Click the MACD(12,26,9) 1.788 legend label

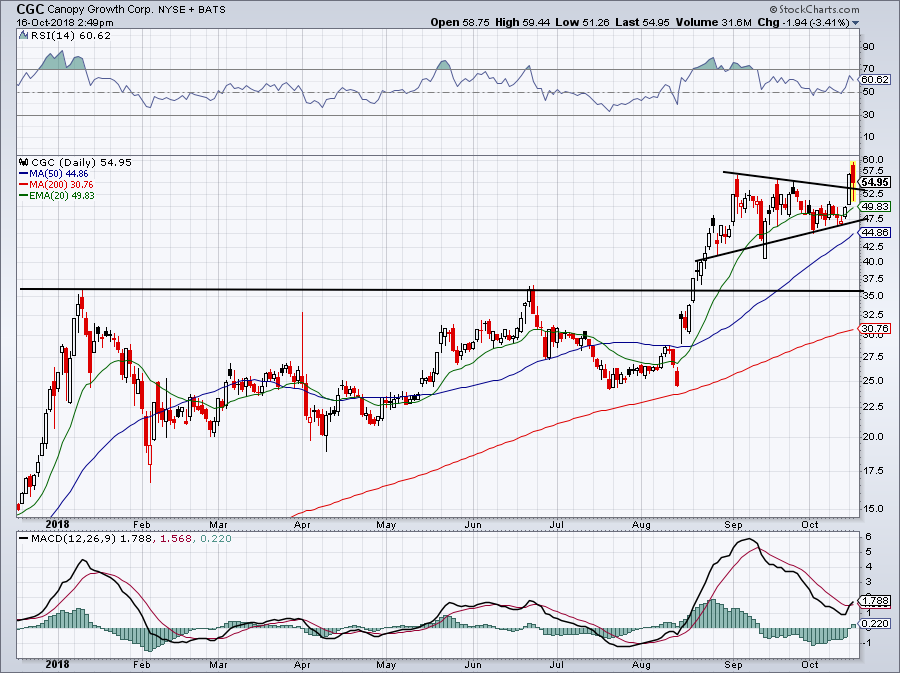click(x=91, y=539)
